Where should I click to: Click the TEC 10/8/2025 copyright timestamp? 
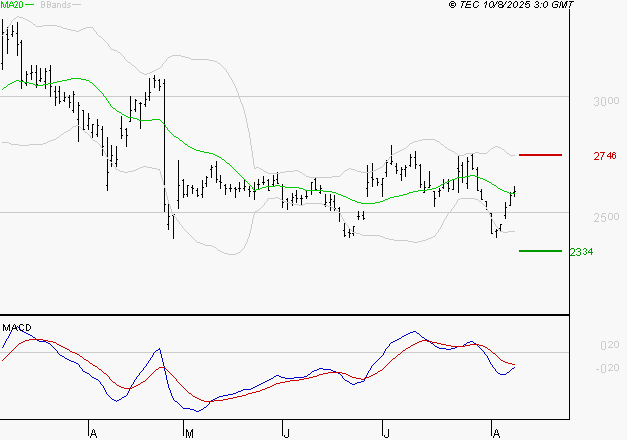pos(511,5)
